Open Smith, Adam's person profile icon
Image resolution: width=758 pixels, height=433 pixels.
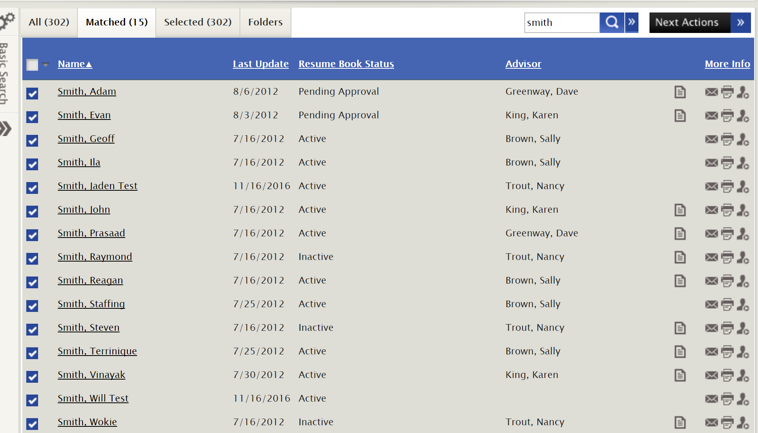tap(743, 92)
